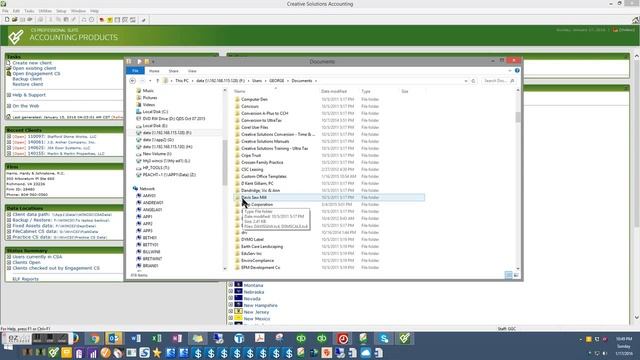Image resolution: width=640 pixels, height=360 pixels.
Task: Click the Refresh icon beside the address bar
Action: pos(473,81)
